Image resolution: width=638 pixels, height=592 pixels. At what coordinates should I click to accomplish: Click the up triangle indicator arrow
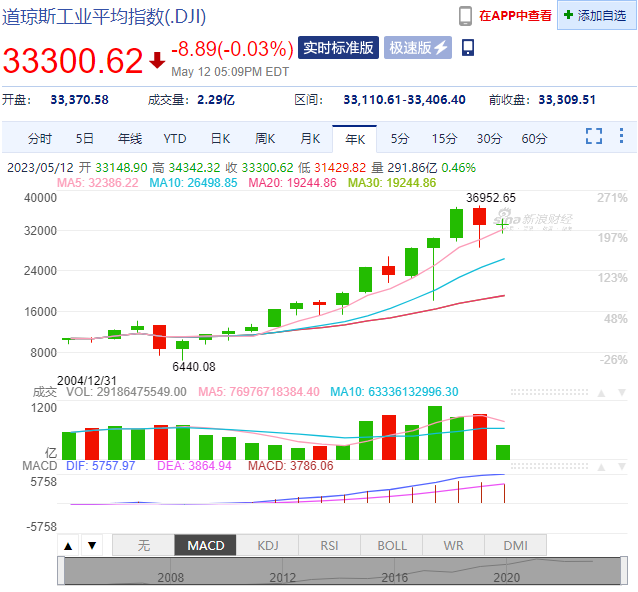[68, 546]
